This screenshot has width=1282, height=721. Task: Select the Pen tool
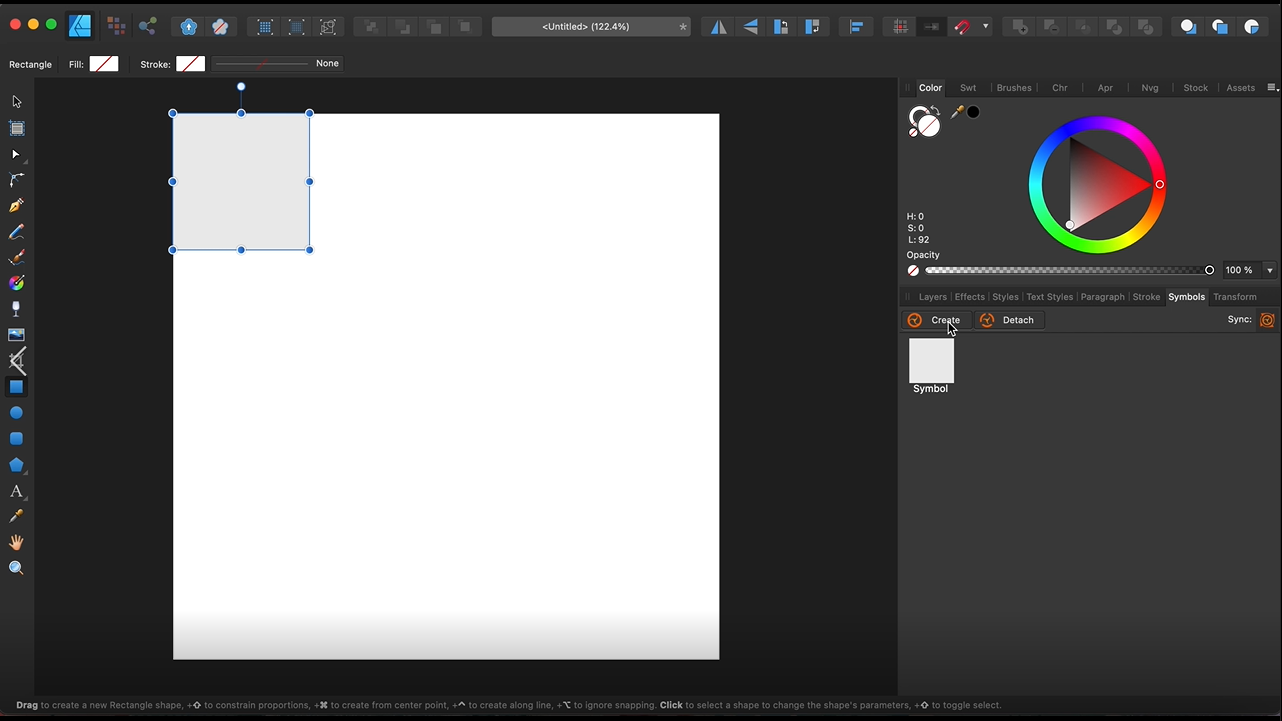(16, 206)
